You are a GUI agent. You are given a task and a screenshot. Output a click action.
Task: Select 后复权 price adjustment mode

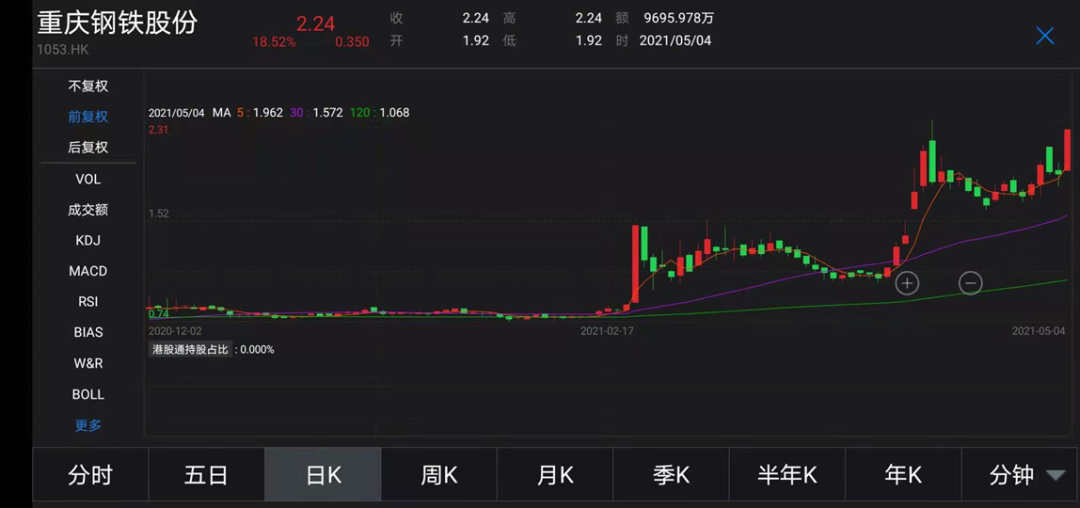point(88,147)
